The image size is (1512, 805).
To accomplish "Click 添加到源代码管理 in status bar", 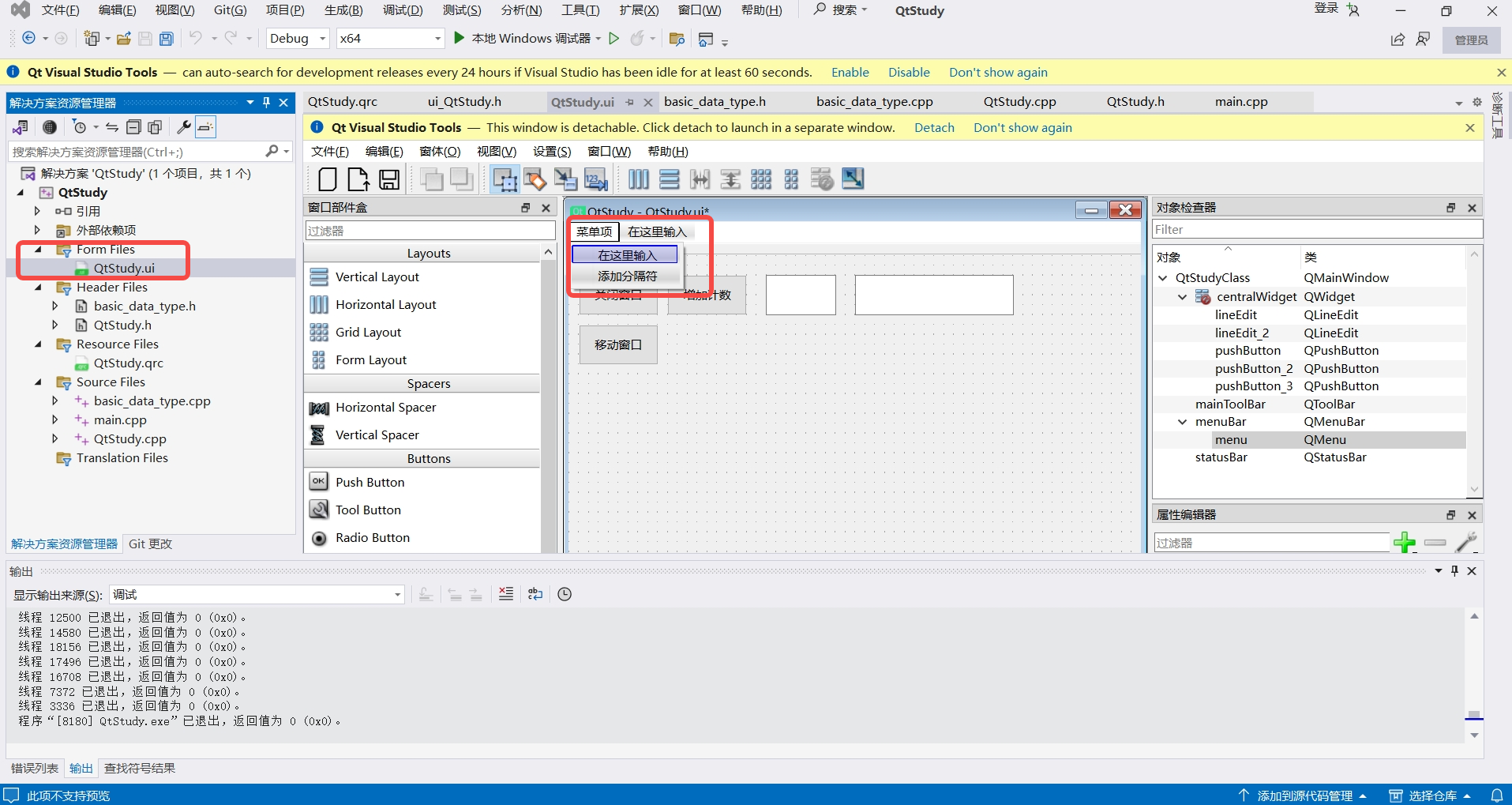I will (1304, 796).
